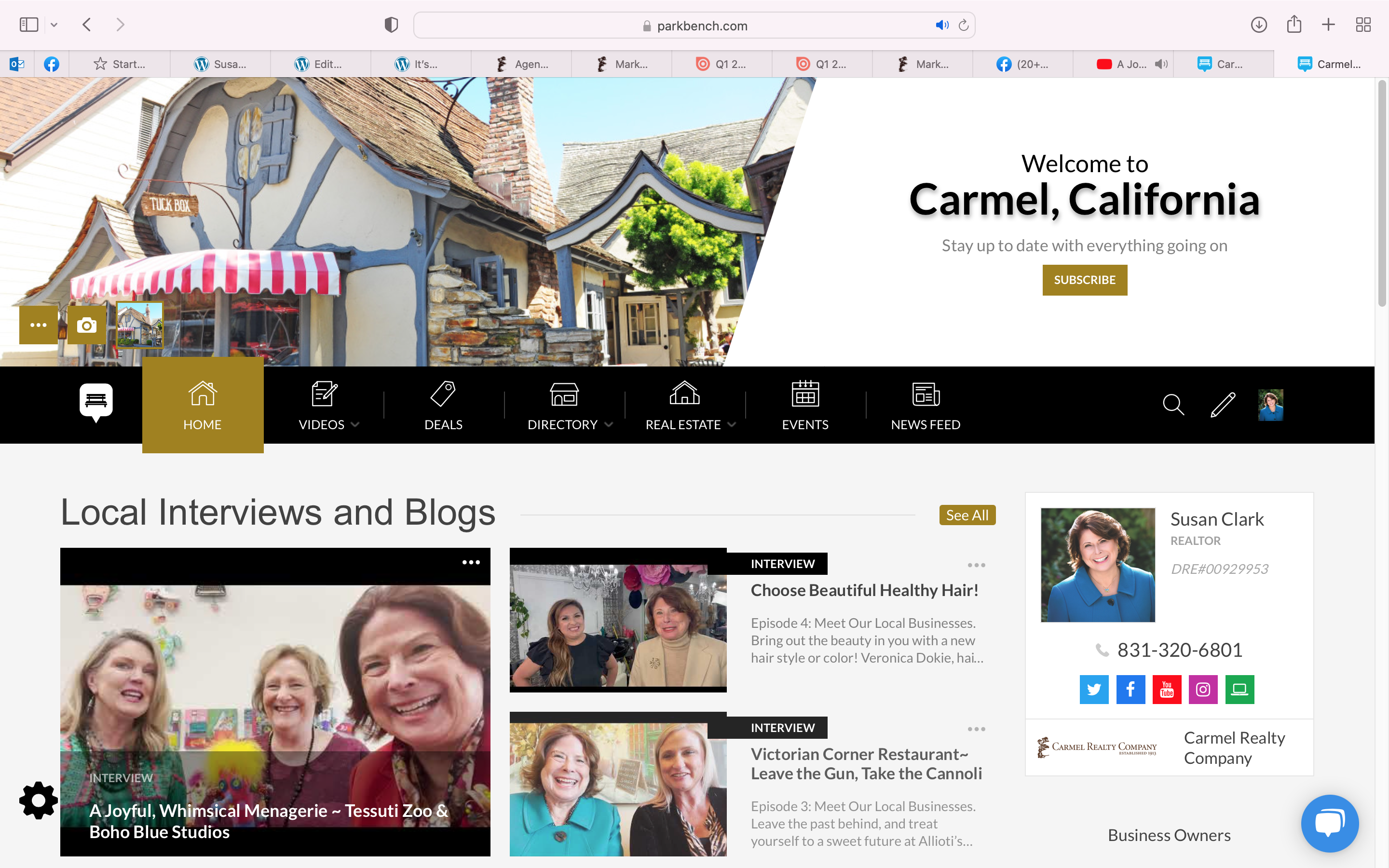Go forward to the next page

pyautogui.click(x=120, y=25)
